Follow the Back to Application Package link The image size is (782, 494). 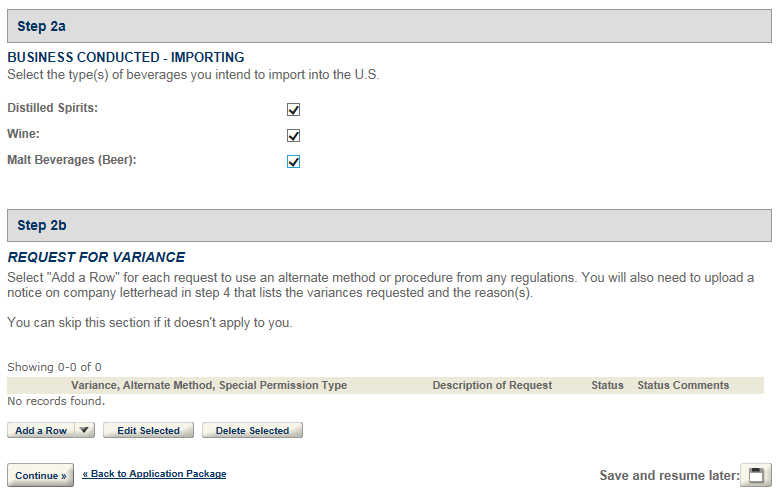154,474
